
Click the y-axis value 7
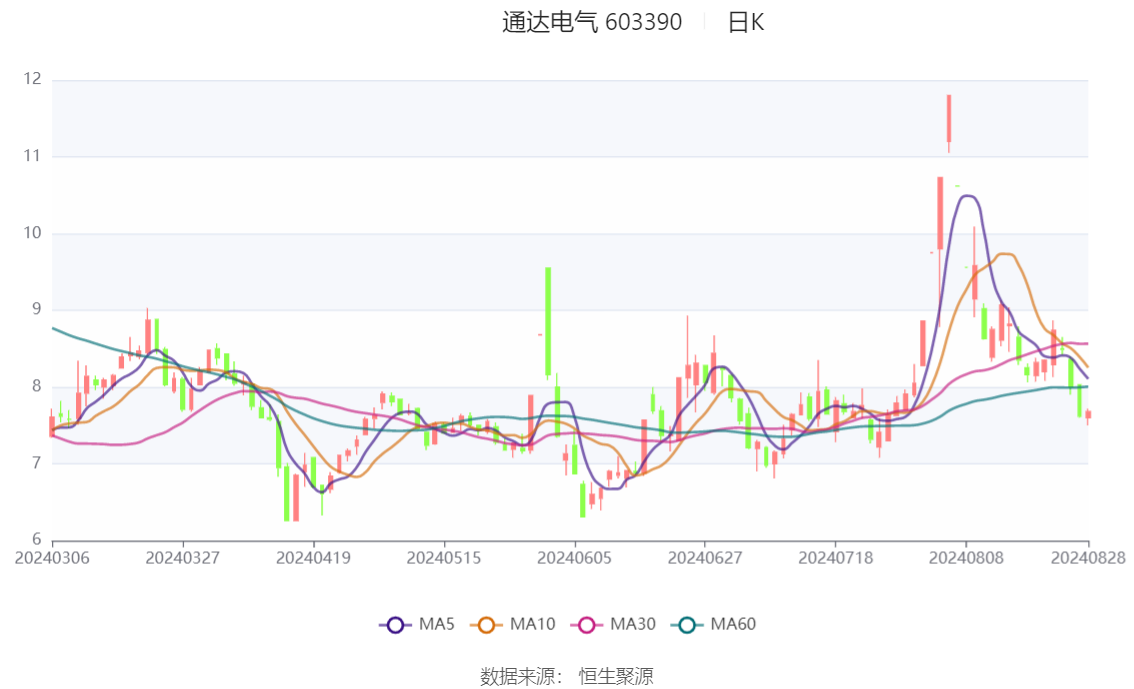(36, 463)
